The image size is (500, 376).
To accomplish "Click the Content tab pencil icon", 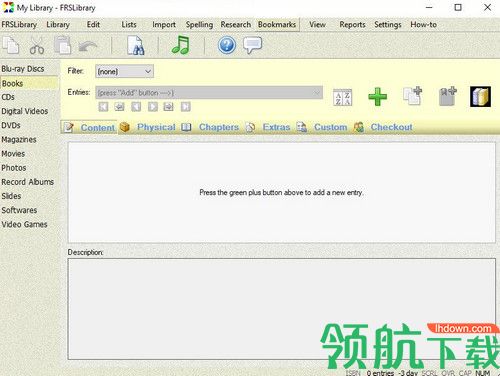I will 69,127.
